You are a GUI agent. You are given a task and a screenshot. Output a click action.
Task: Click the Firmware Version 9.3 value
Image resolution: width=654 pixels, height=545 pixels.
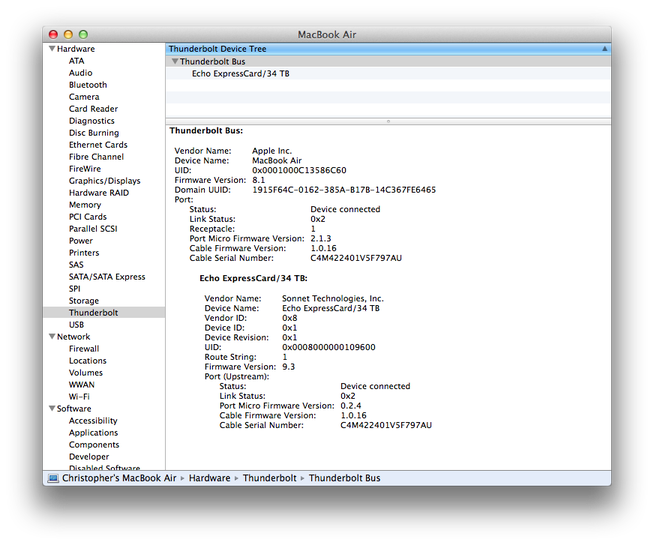289,367
